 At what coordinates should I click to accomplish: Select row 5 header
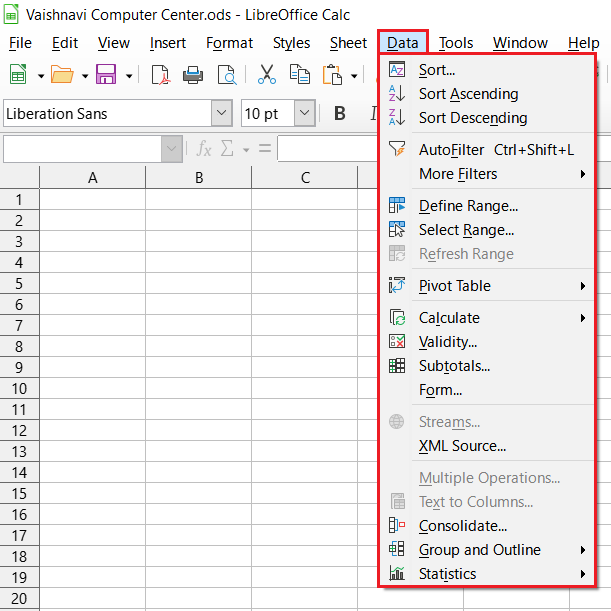click(x=19, y=283)
